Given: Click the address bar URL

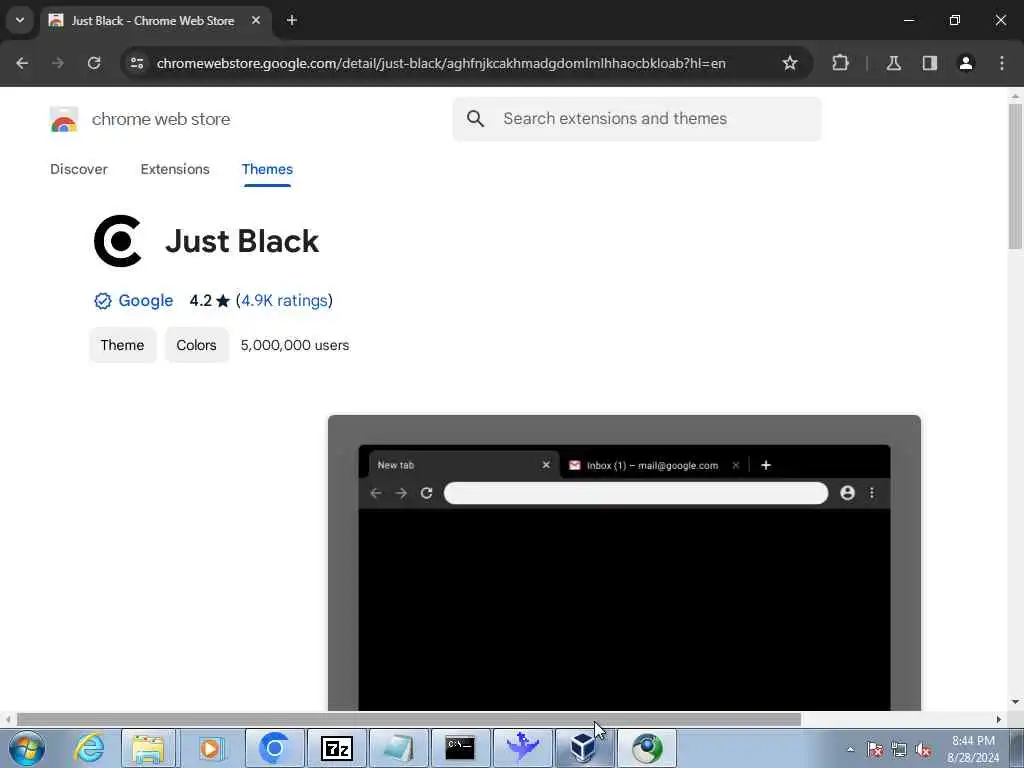Looking at the screenshot, I should click(441, 63).
